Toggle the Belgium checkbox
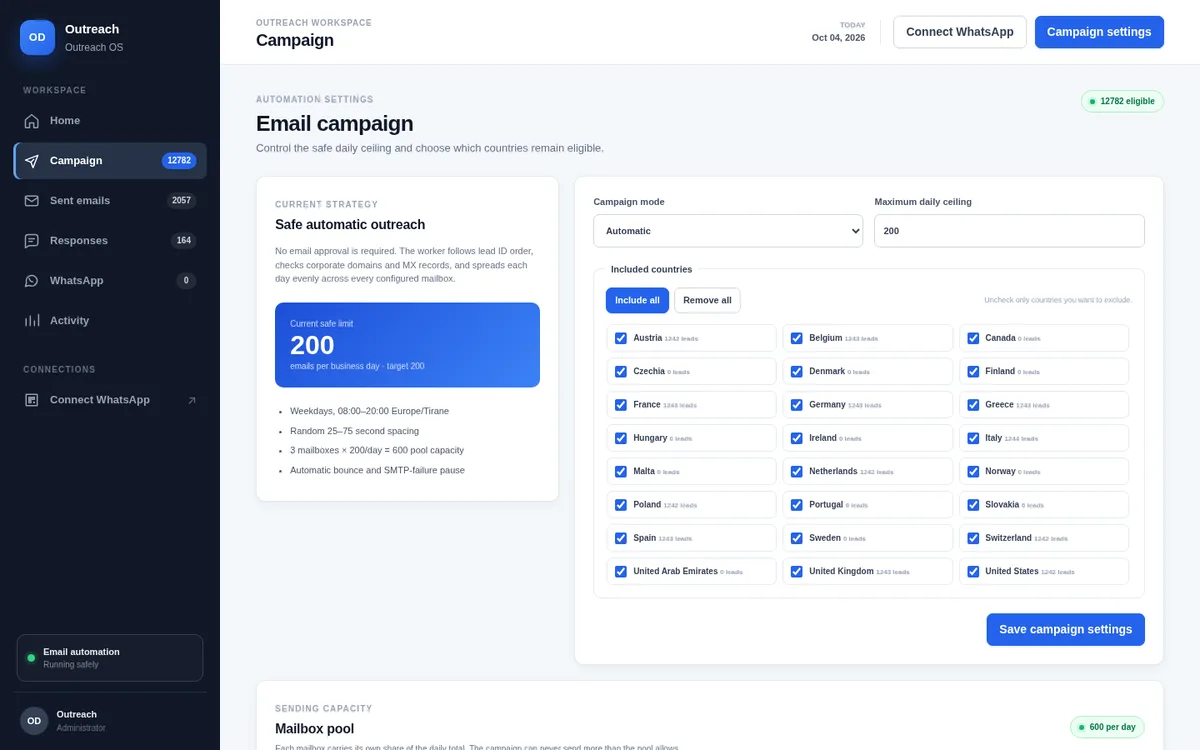This screenshot has height=750, width=1200. [797, 338]
